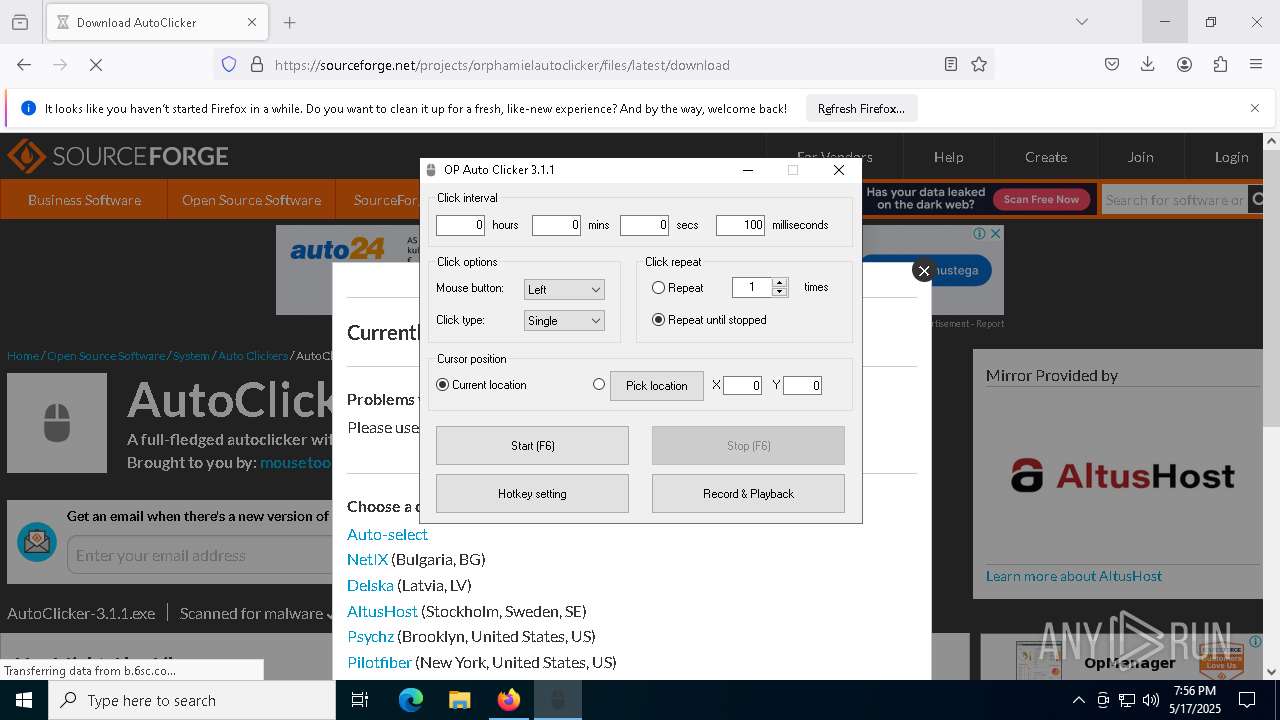Open Firefox application menu
1280x720 pixels.
pos(1256,64)
